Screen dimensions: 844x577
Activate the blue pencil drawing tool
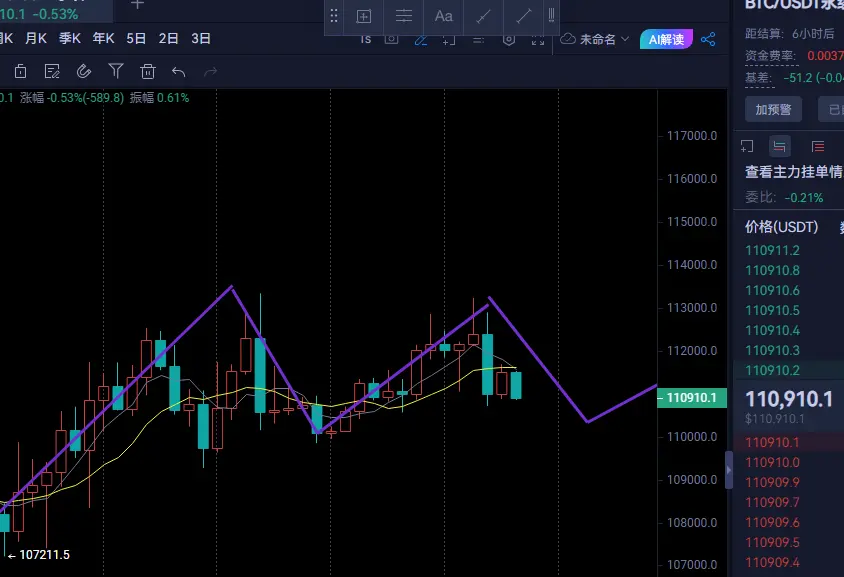421,40
